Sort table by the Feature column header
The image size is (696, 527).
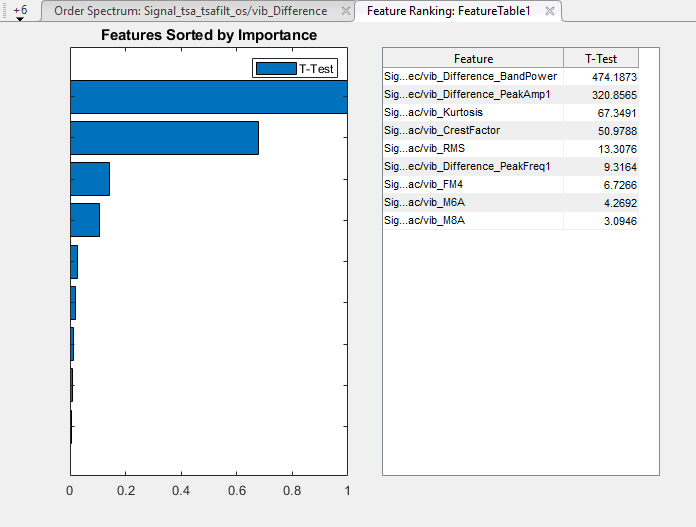point(473,59)
